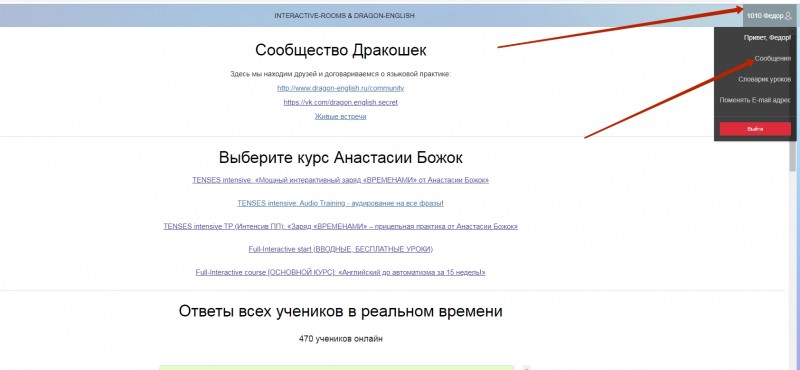Click the red Выйти button

click(755, 129)
